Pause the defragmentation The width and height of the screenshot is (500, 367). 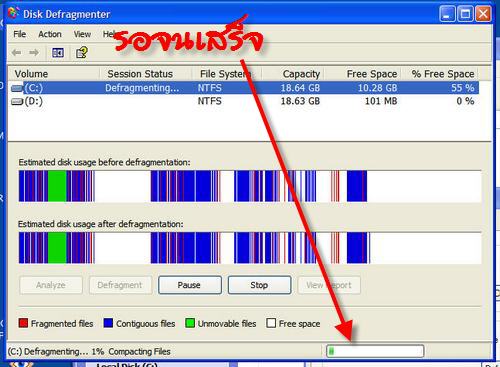point(189,285)
